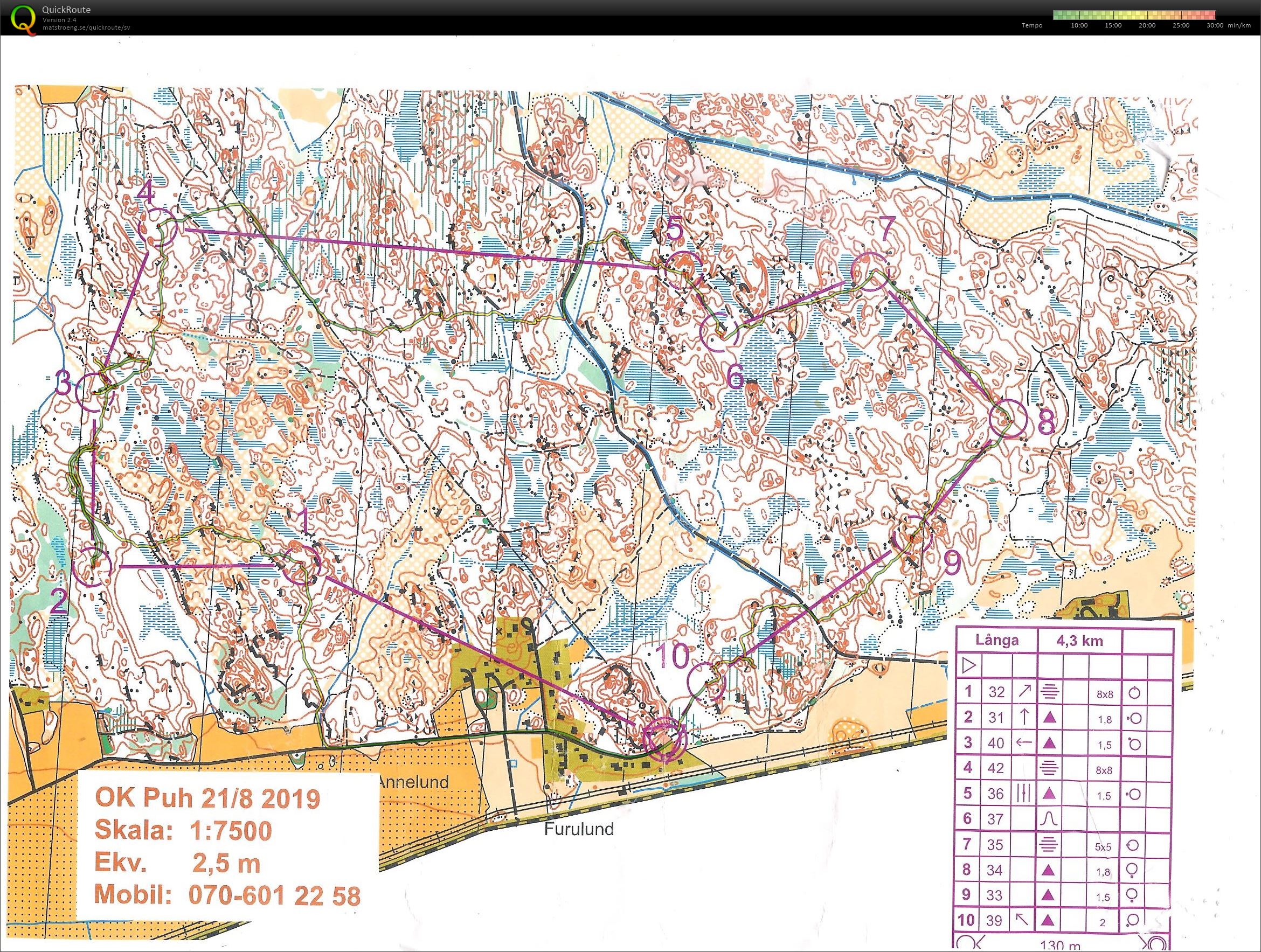Click the 4,3 km distance cell

coord(1079,641)
